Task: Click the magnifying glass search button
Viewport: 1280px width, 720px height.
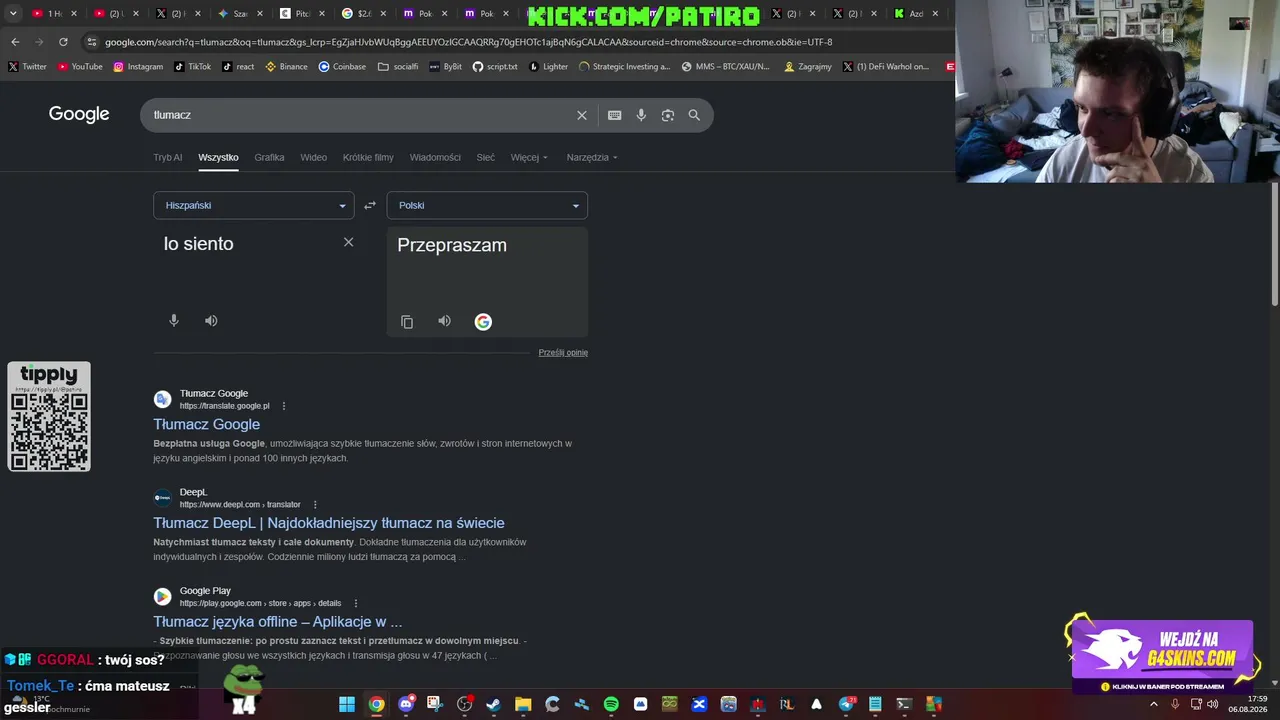Action: pos(694,115)
